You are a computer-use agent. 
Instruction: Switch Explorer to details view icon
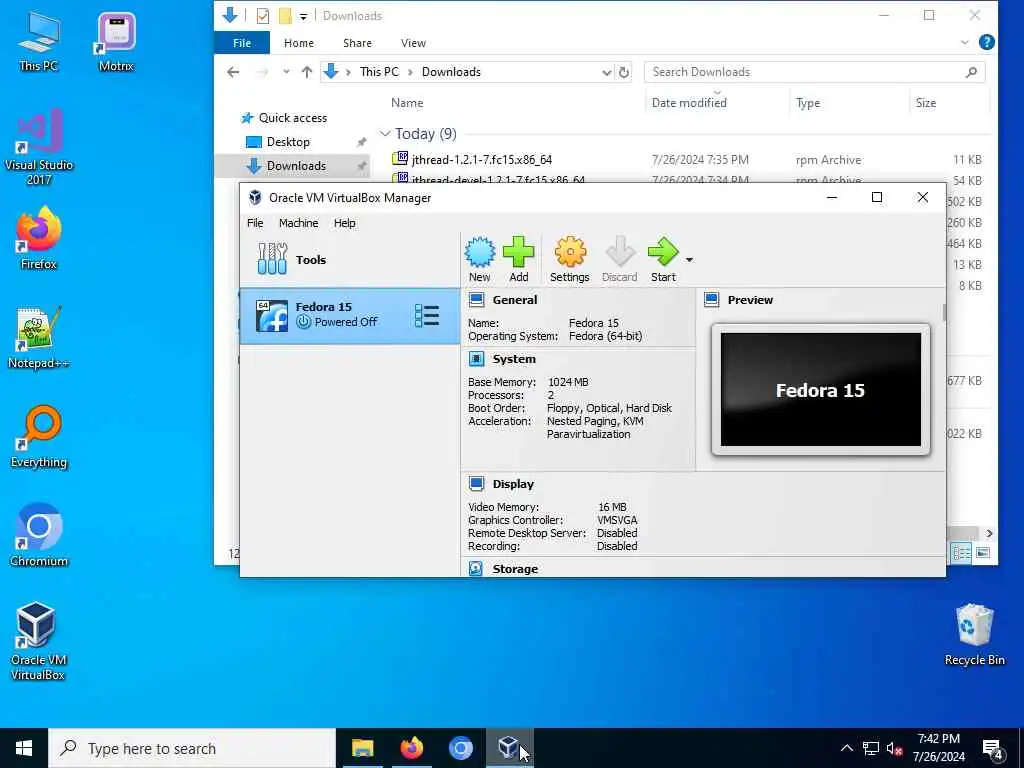(961, 553)
